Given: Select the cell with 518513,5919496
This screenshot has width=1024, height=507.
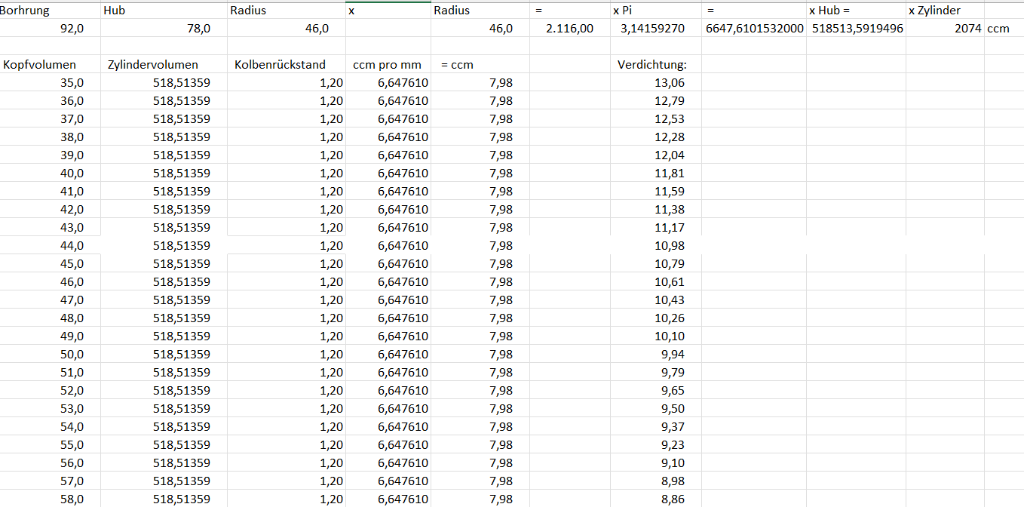Looking at the screenshot, I should click(856, 28).
